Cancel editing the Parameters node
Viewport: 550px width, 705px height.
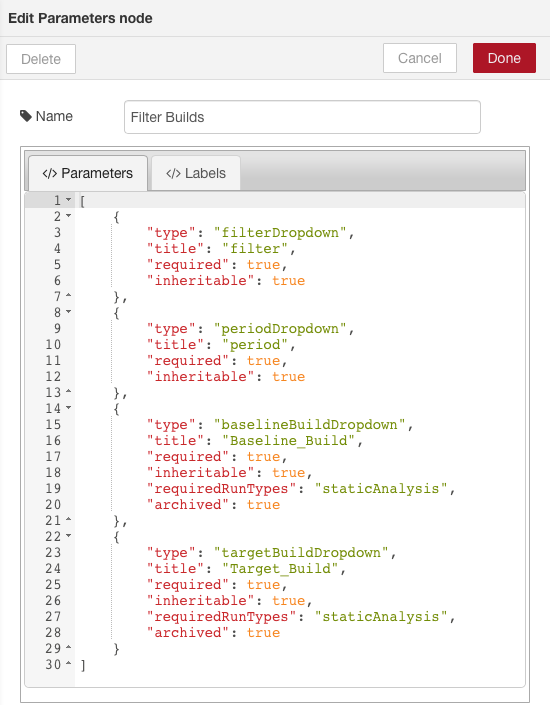[420, 58]
